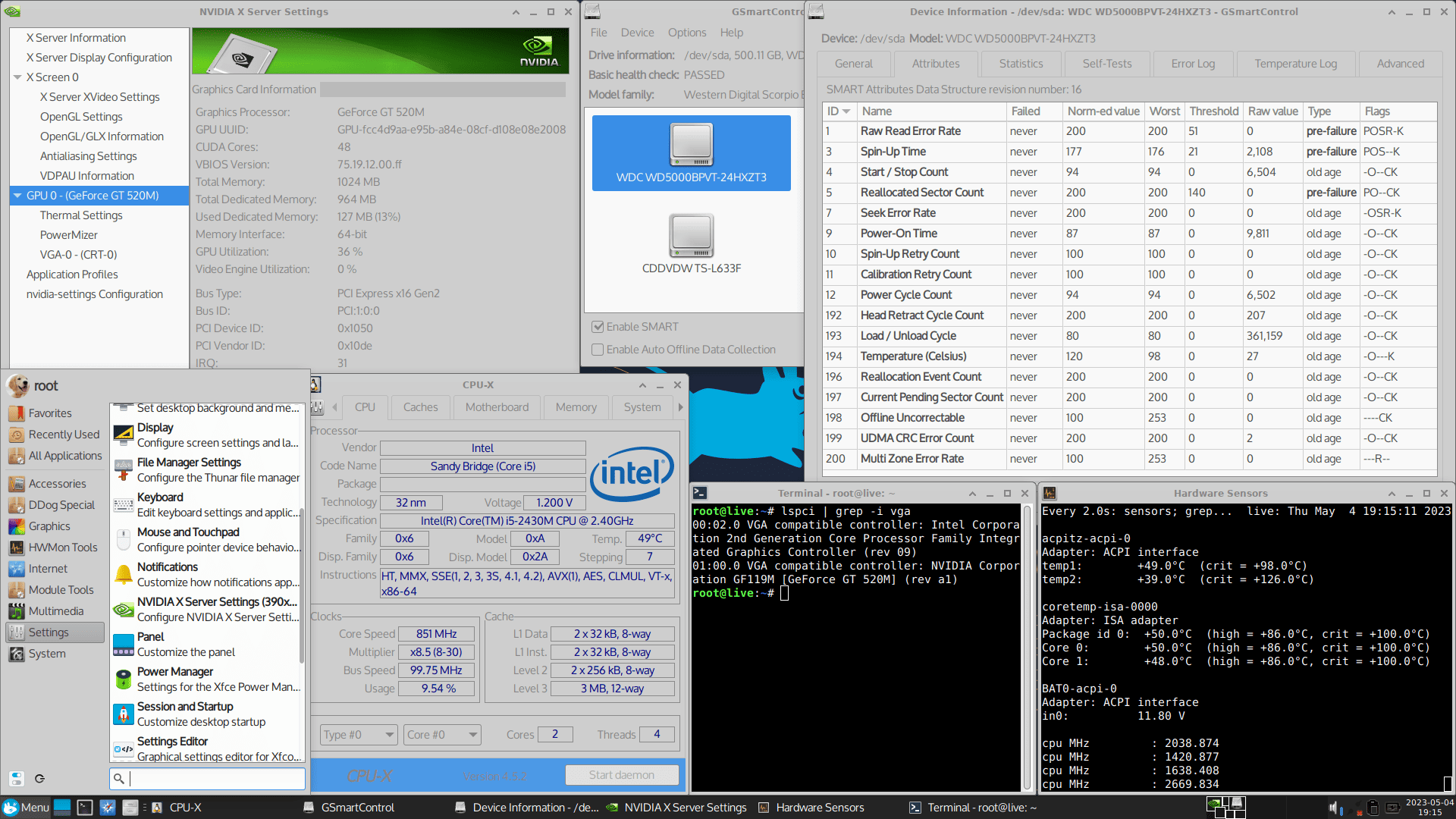The image size is (1456, 819).
Task: Launch Session and Startup entry
Action: click(206, 714)
